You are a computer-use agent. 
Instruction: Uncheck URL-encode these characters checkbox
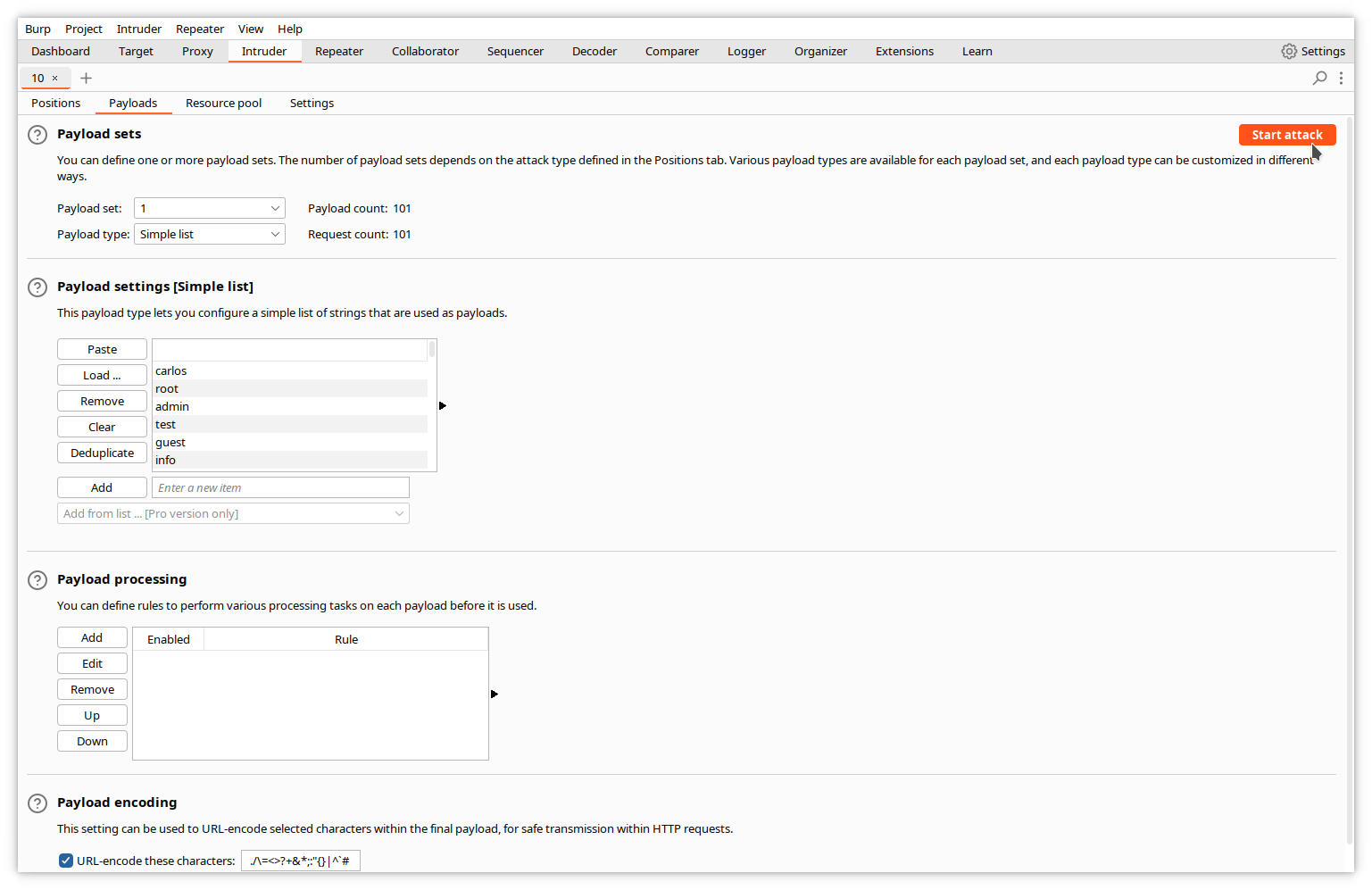point(66,861)
